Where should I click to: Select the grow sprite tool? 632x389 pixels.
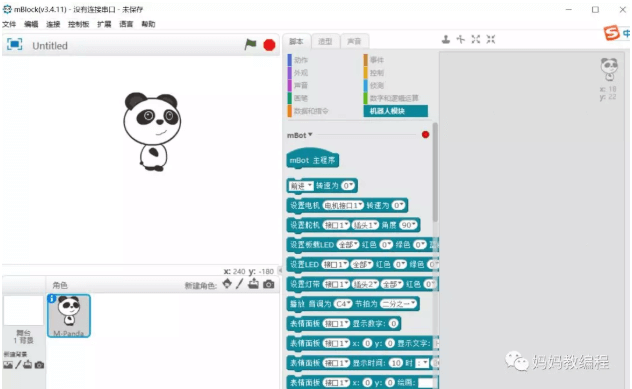point(476,39)
